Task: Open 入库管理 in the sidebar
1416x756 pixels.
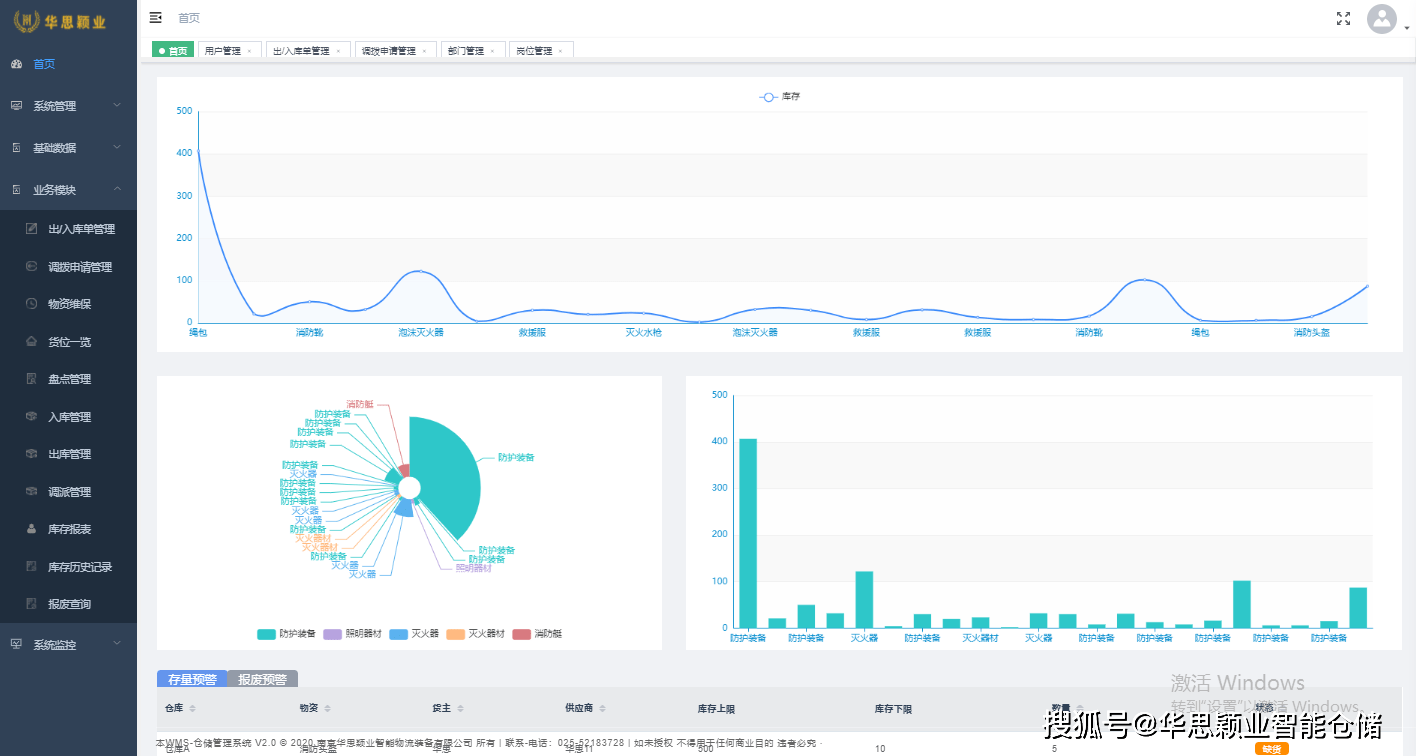Action: coord(68,417)
